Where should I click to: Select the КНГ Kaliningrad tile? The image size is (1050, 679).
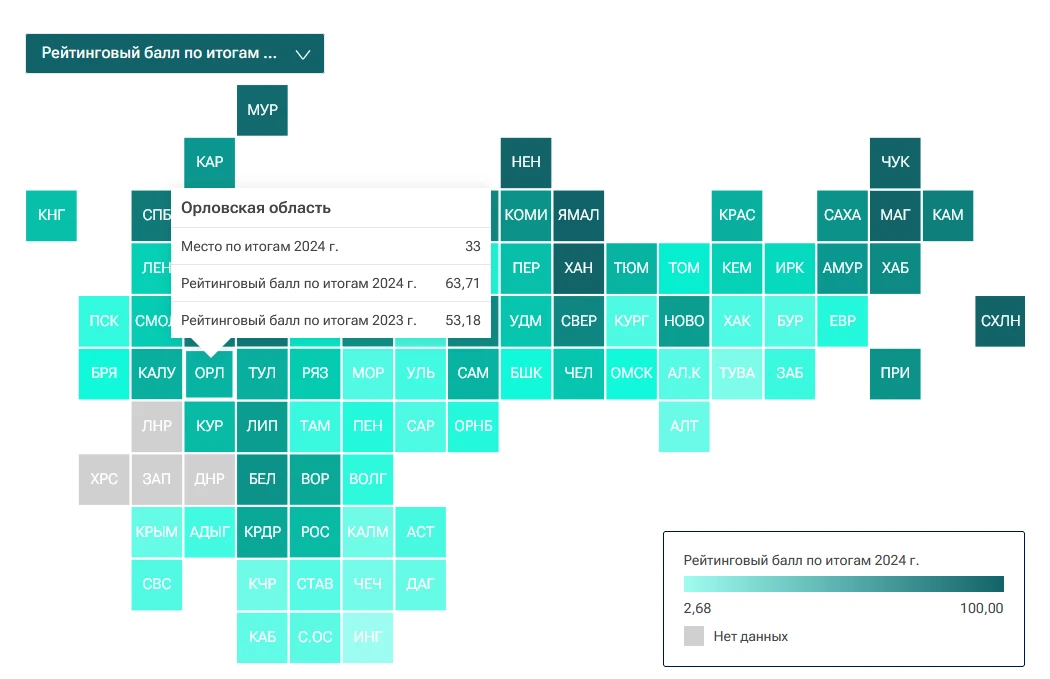click(51, 215)
